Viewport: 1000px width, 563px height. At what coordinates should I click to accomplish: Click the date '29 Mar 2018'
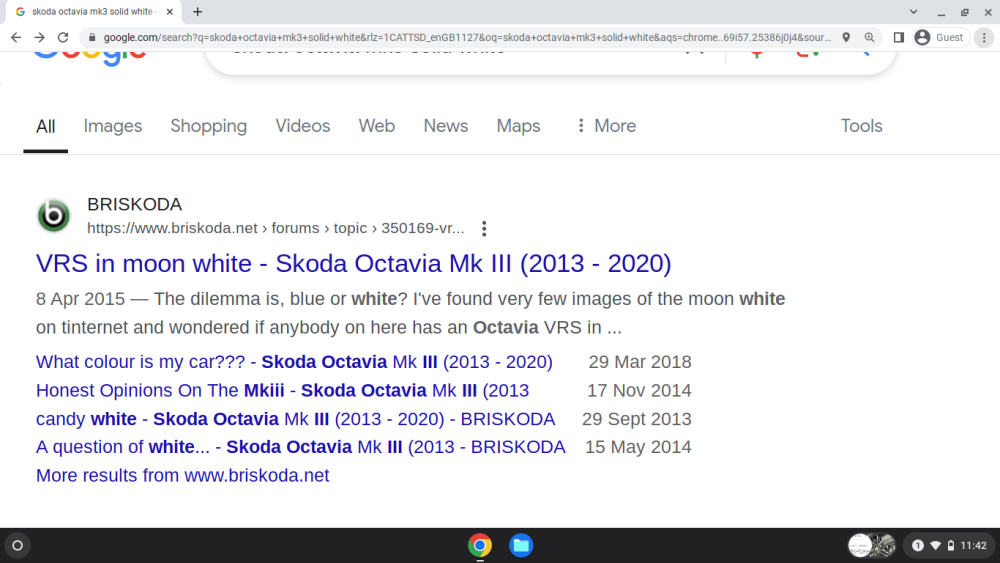pyautogui.click(x=640, y=362)
